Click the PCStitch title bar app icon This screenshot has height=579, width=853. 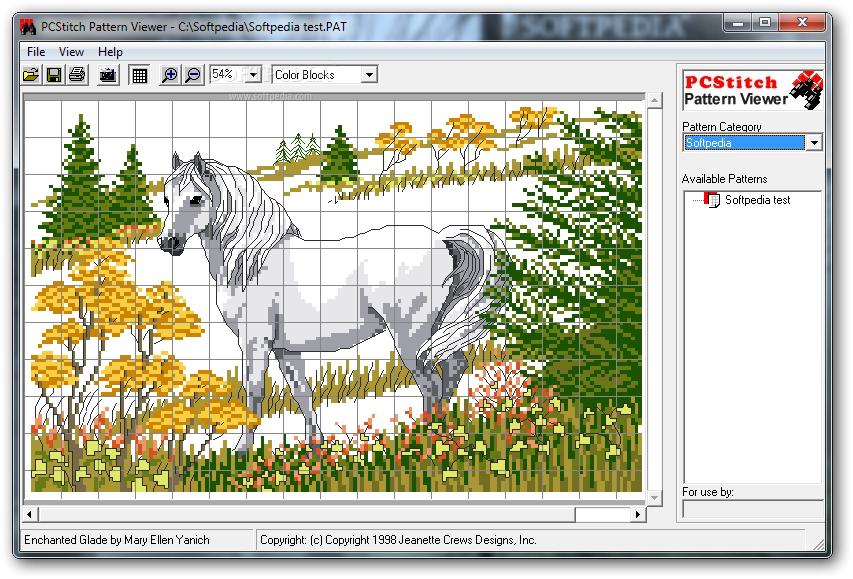click(x=28, y=27)
